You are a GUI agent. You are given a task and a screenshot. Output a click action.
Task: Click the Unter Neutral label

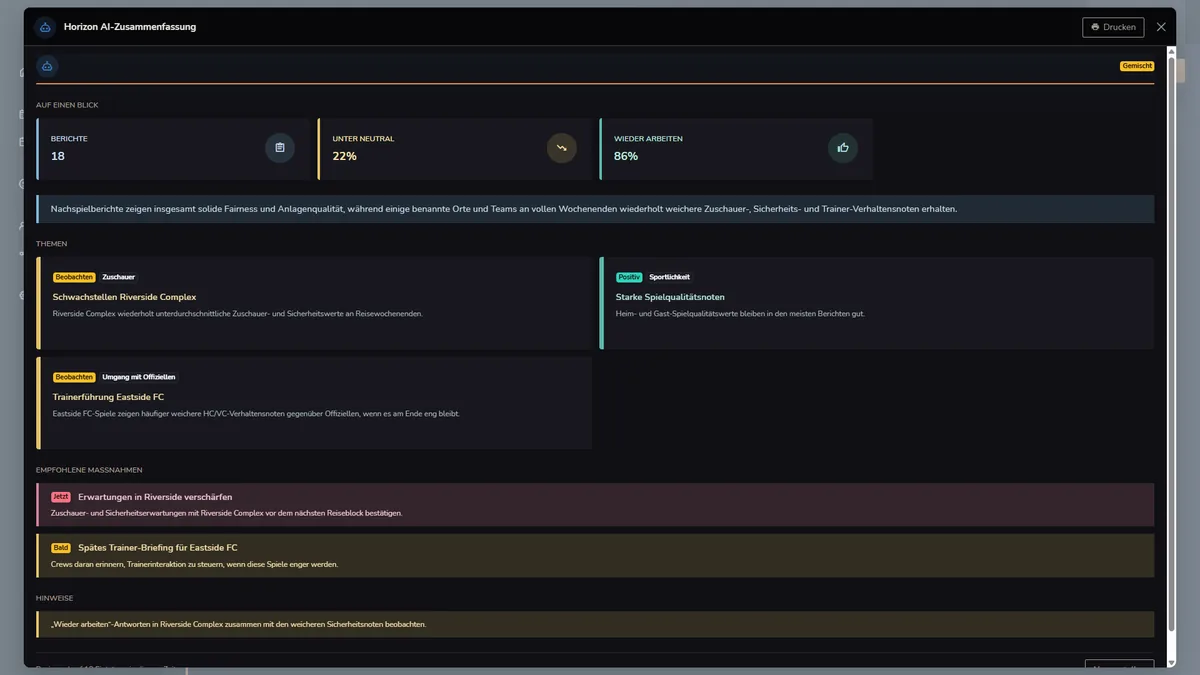click(363, 139)
